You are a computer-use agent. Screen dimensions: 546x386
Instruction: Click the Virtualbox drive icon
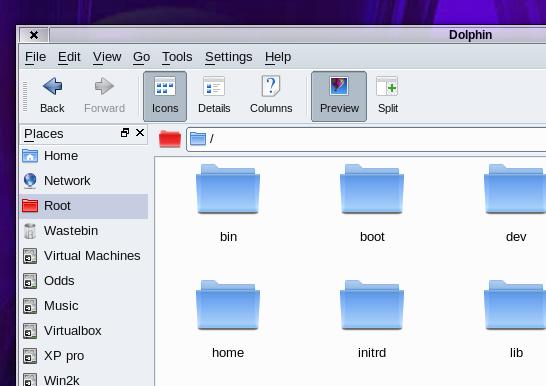(30, 331)
